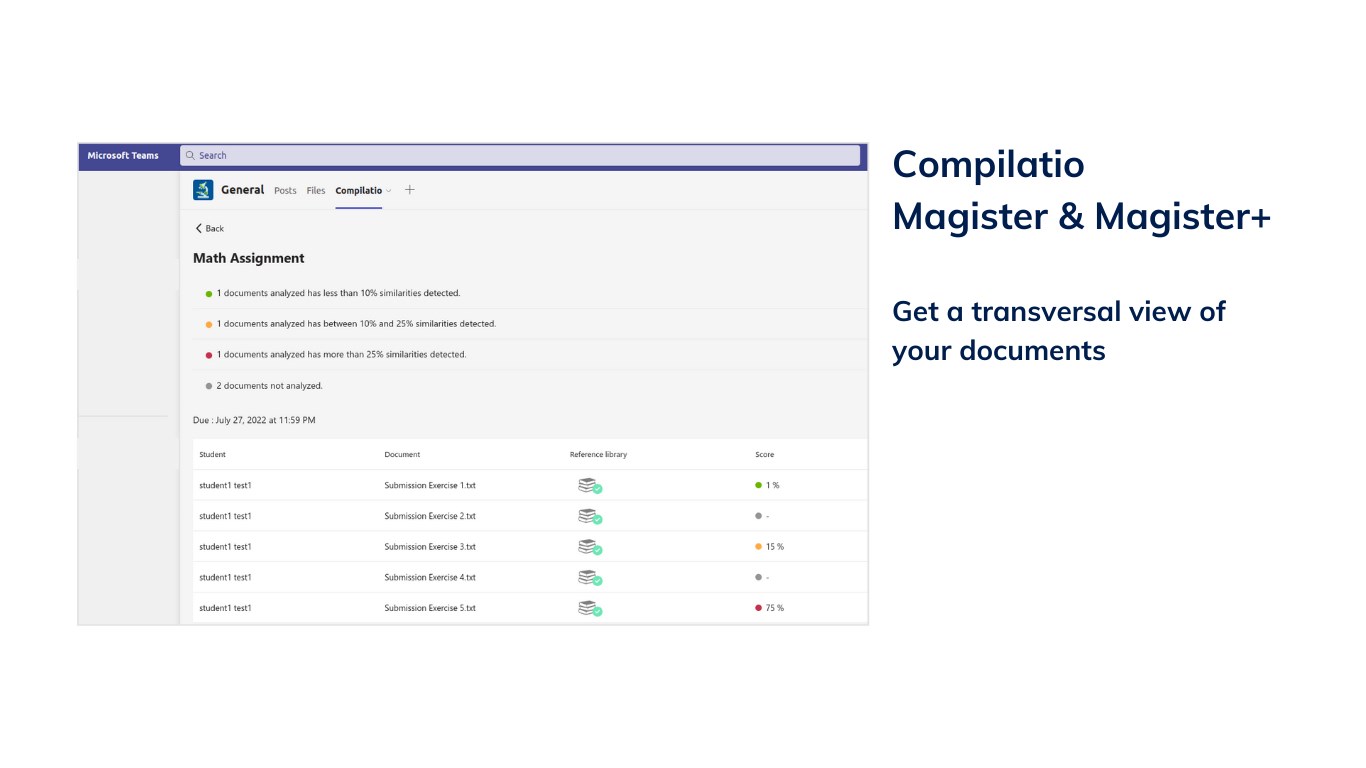Click the reference library icon for Submission Exercise 5.txt
Viewport: 1366px width, 768px height.
tap(590, 609)
